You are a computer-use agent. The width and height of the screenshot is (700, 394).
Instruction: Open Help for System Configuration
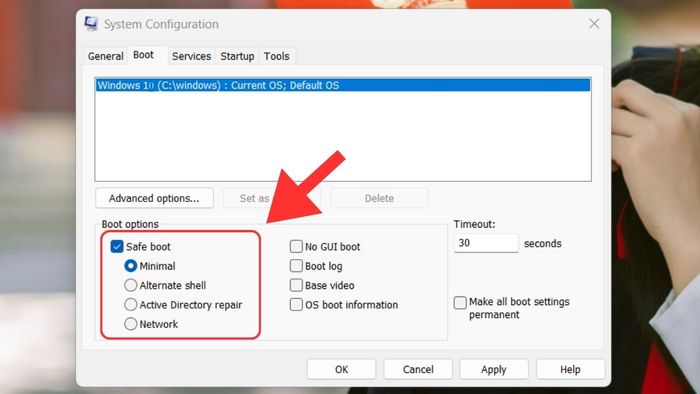tap(570, 369)
